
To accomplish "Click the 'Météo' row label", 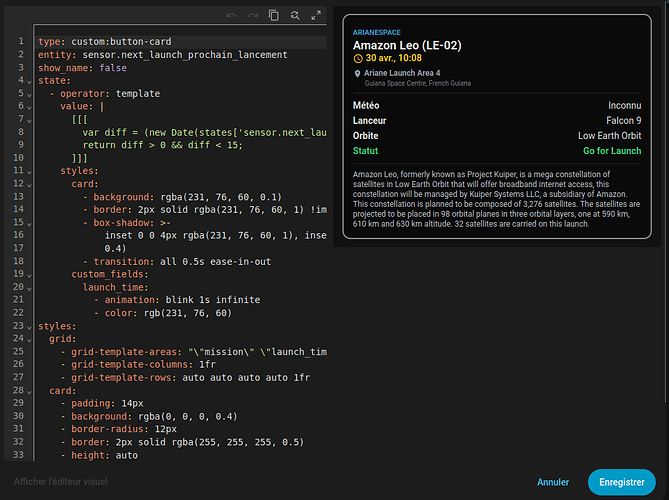I will point(366,105).
